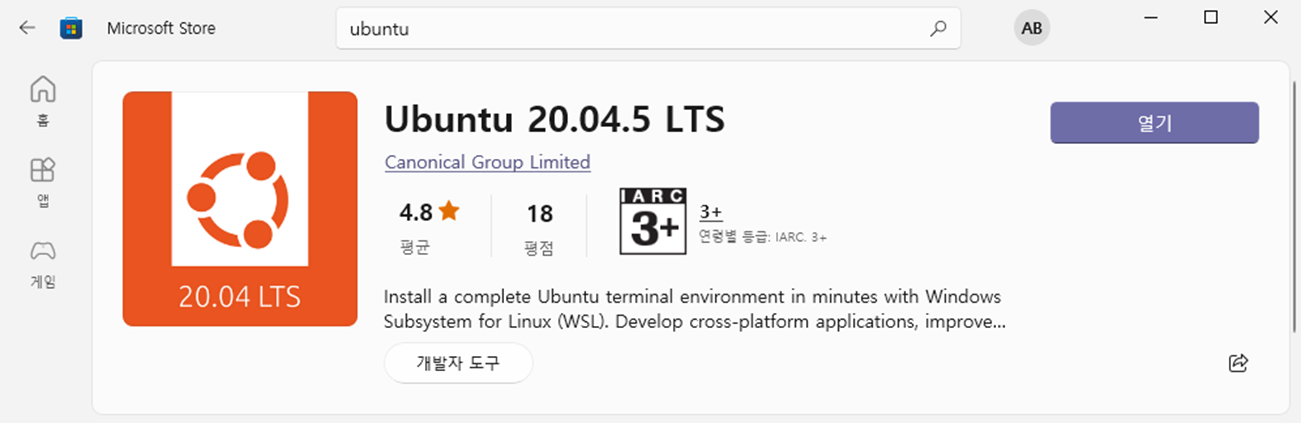
Task: Maximize the Microsoft Store window
Action: [x=1211, y=17]
